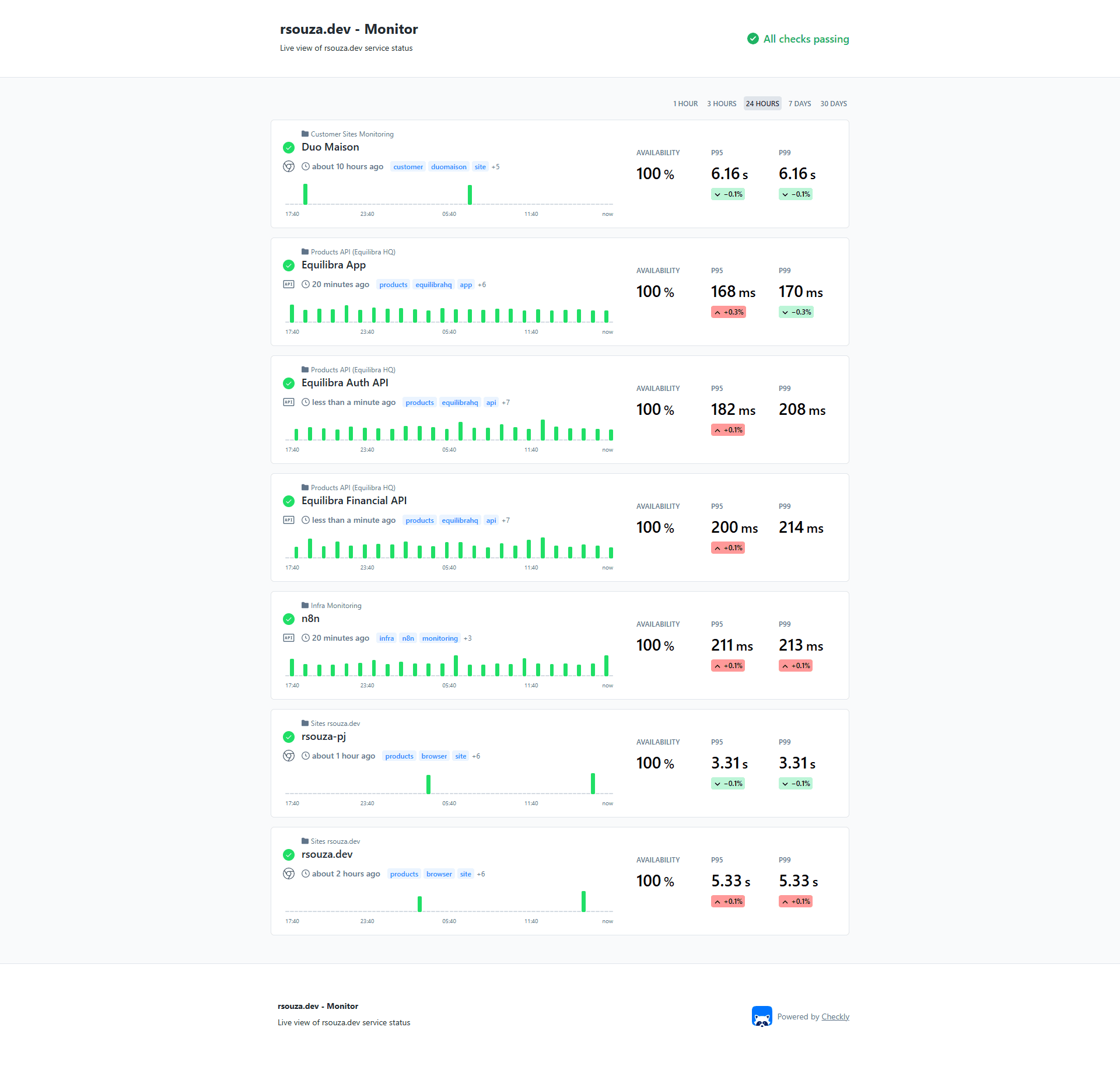1120x1069 pixels.
Task: Expand the +6 more tags on Equilibra App
Action: point(482,285)
